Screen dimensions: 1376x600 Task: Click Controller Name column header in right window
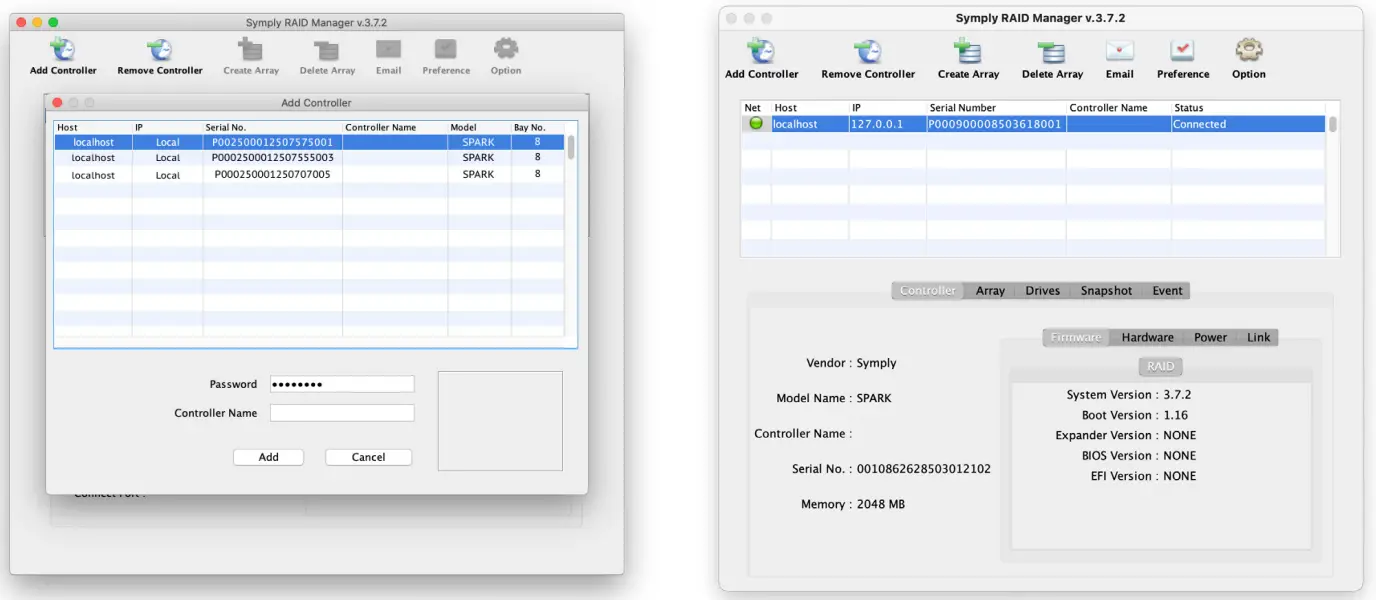pos(1118,108)
